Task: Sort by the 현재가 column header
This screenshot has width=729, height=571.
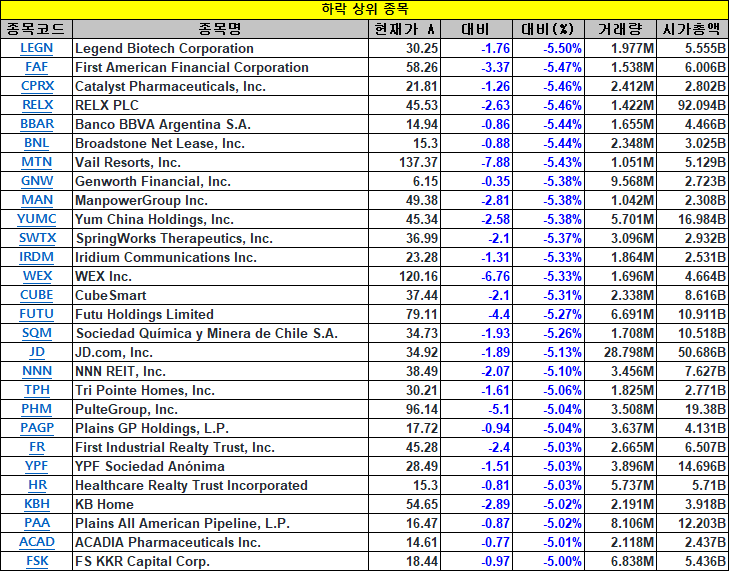Action: coord(404,29)
